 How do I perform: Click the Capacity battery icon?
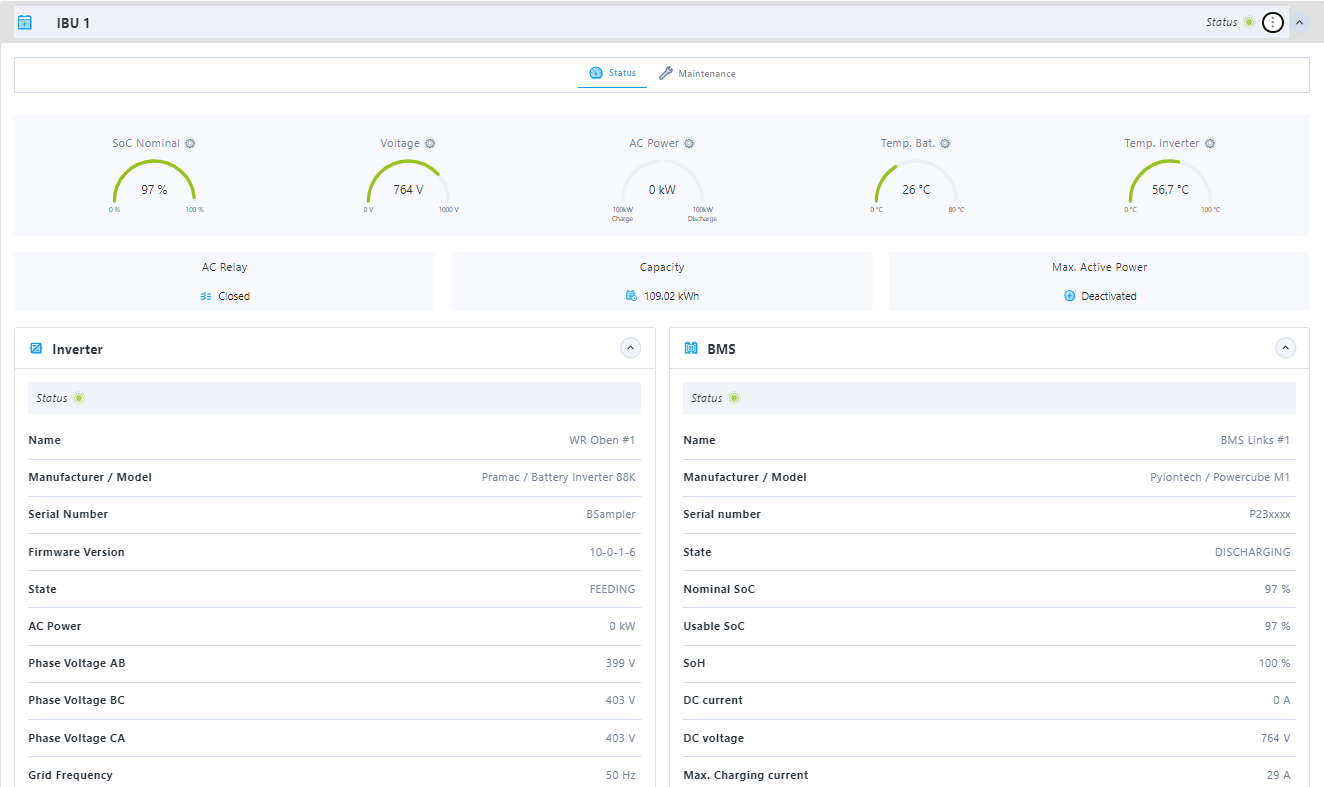click(631, 296)
